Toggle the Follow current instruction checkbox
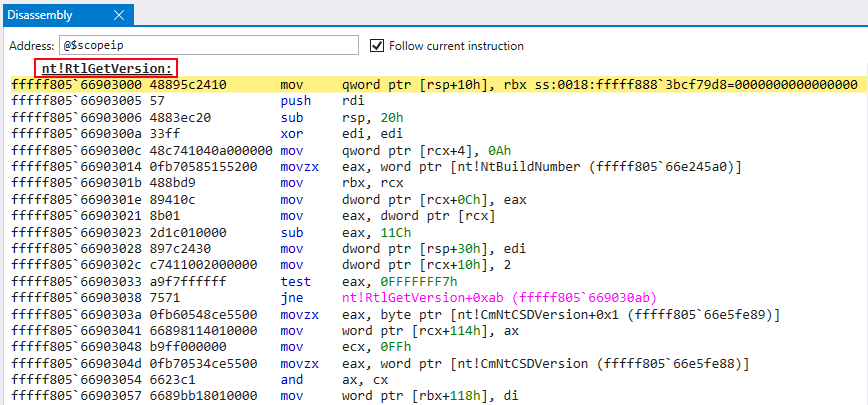The width and height of the screenshot is (868, 405). pos(377,45)
